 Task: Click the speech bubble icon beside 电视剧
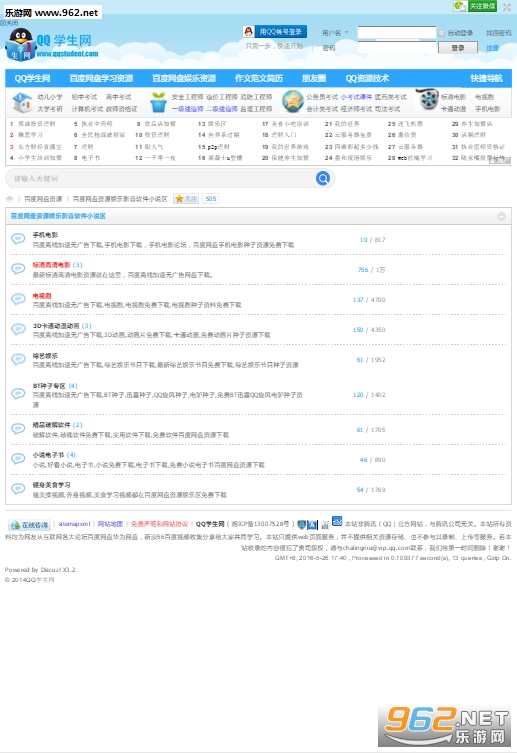[x=18, y=299]
